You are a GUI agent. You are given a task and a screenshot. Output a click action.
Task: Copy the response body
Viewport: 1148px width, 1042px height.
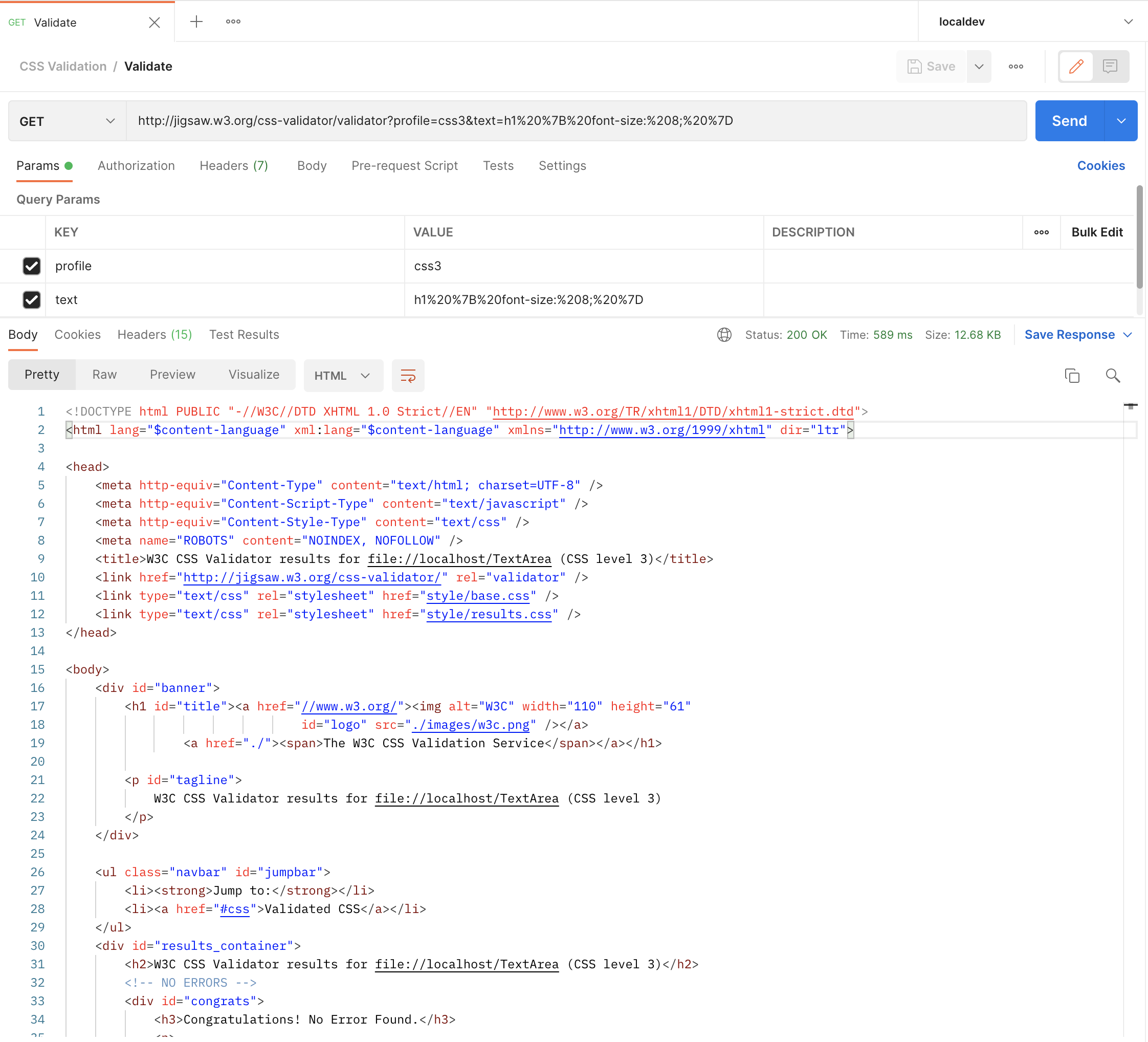pos(1072,376)
